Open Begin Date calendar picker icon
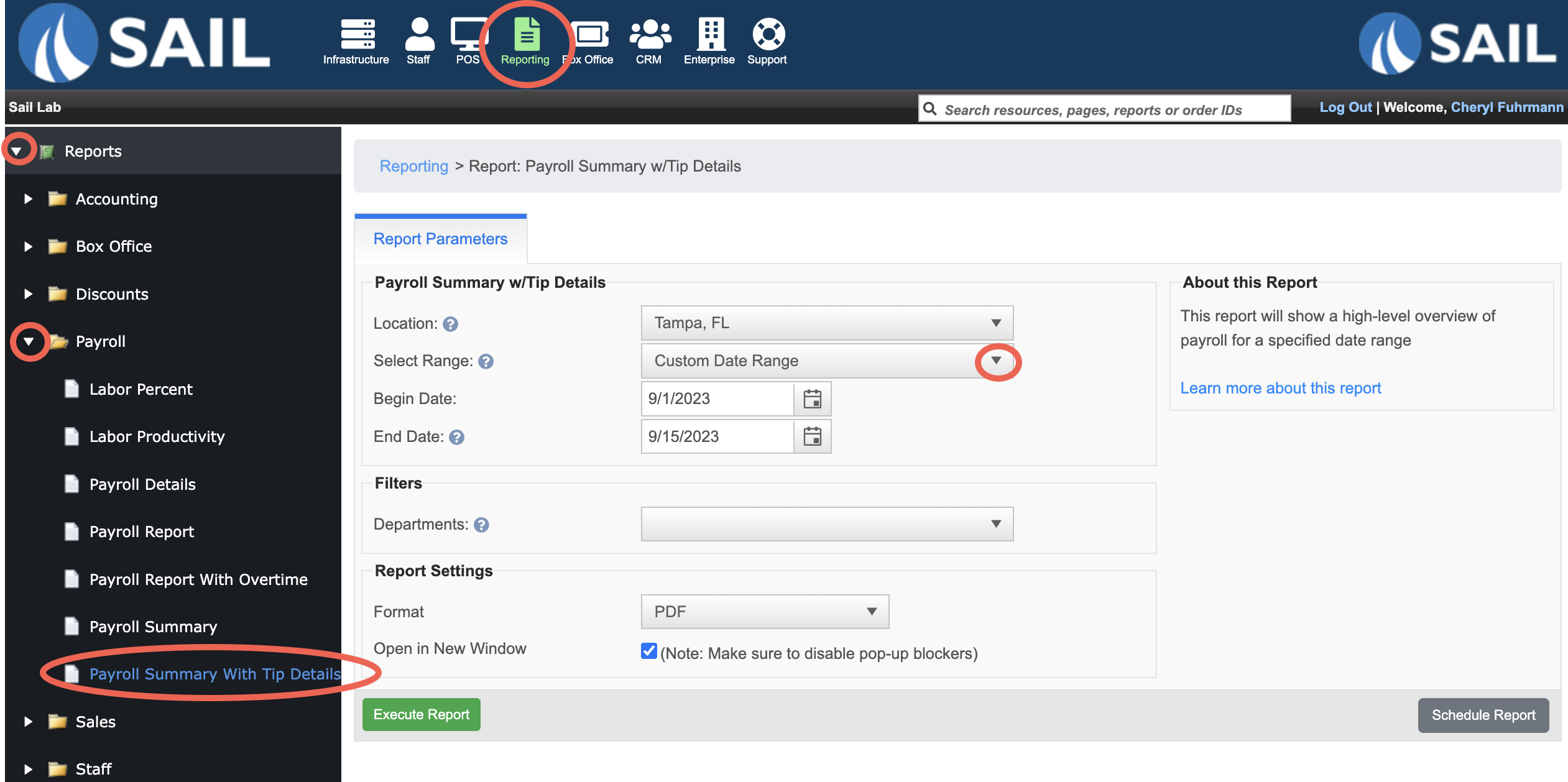Viewport: 1568px width, 782px height. click(x=812, y=399)
